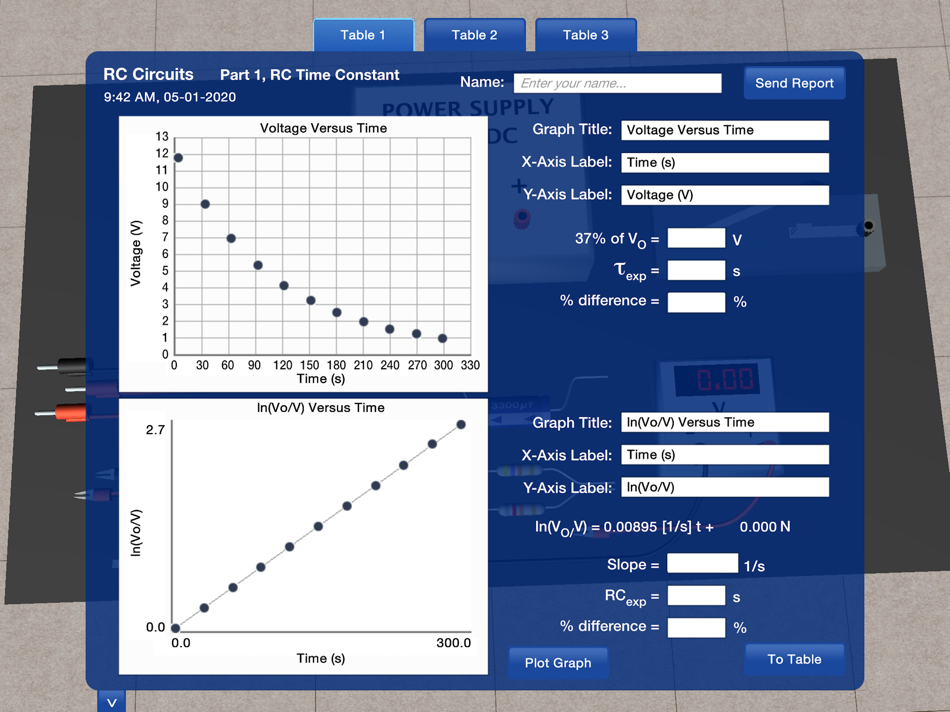Edit the Voltage Versus Time graph title field
The height and width of the screenshot is (712, 950).
coord(725,130)
